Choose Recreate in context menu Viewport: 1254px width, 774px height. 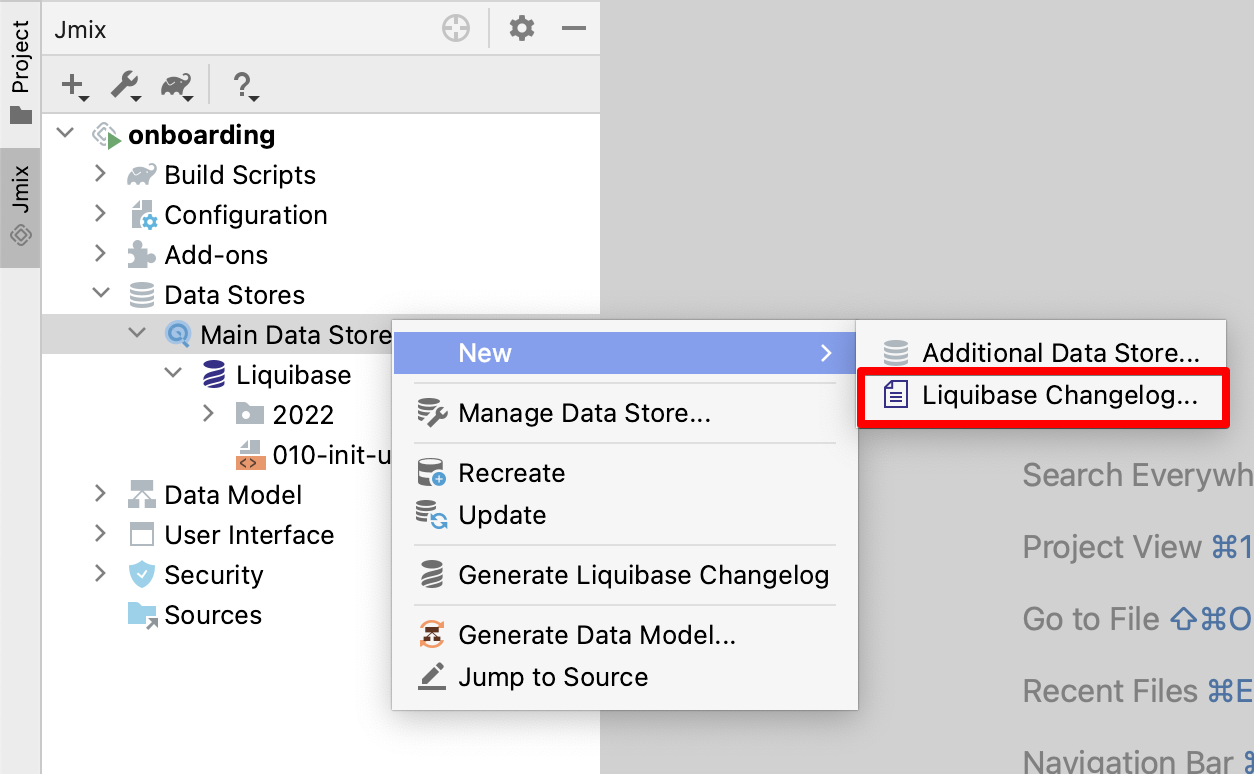pyautogui.click(x=625, y=473)
